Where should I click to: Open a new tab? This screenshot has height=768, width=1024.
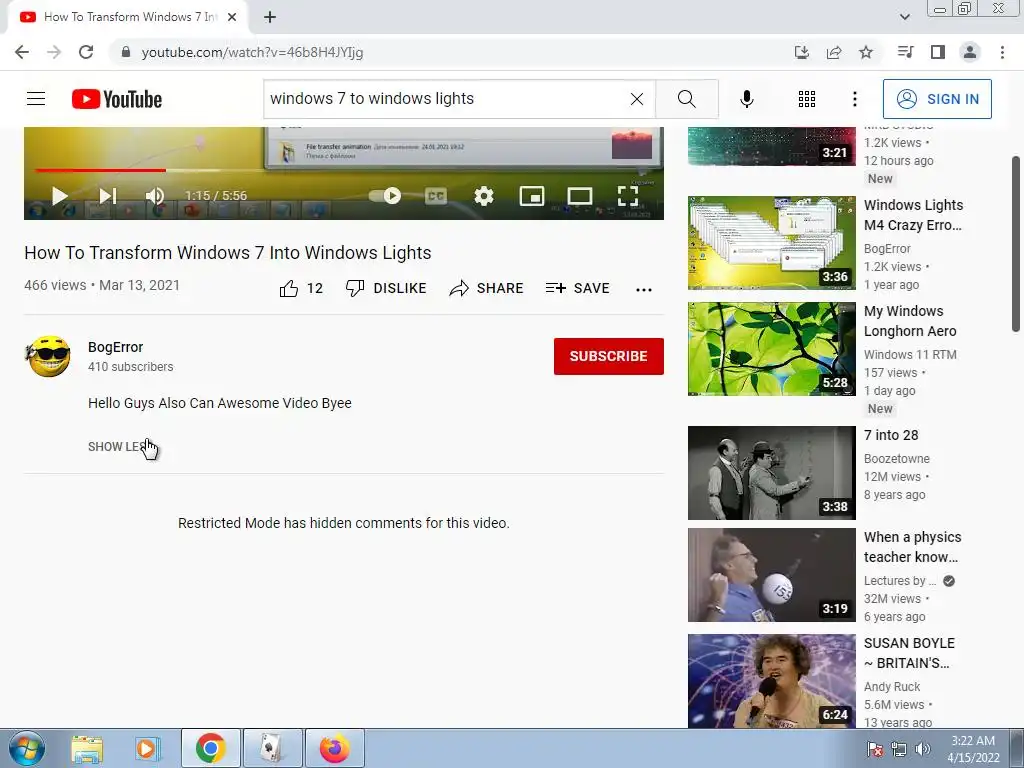(270, 17)
